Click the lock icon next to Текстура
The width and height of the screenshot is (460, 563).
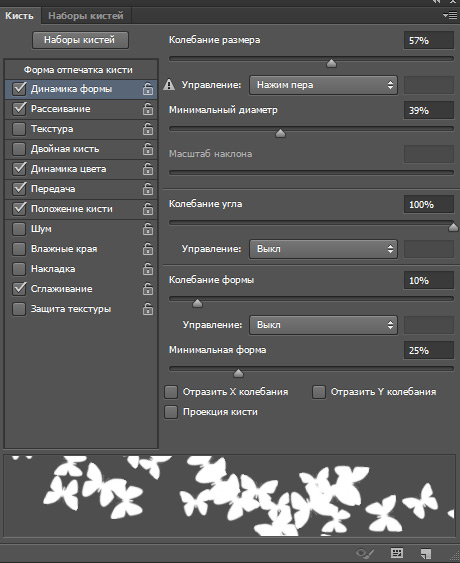pyautogui.click(x=148, y=129)
